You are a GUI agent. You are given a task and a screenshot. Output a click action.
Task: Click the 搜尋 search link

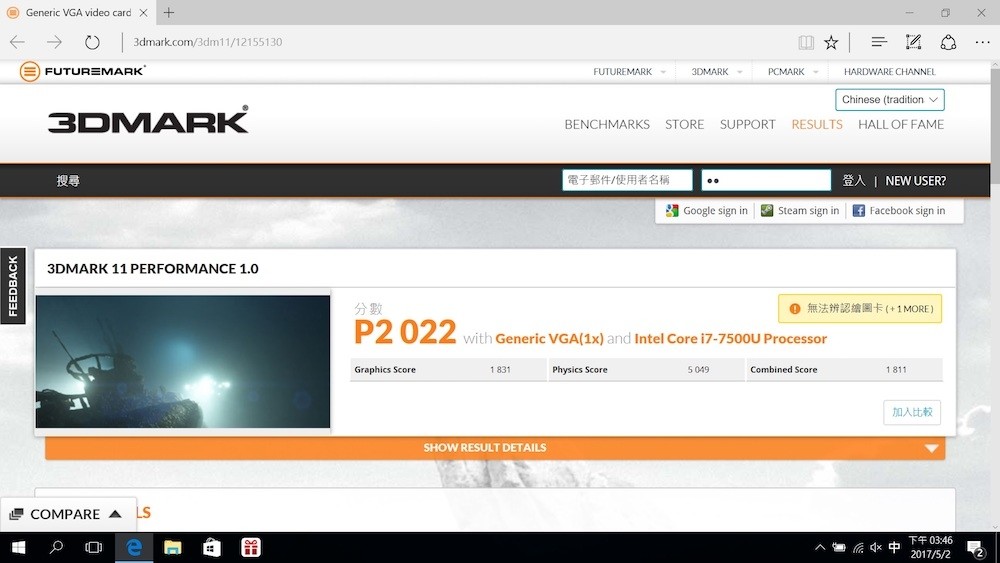click(x=68, y=180)
